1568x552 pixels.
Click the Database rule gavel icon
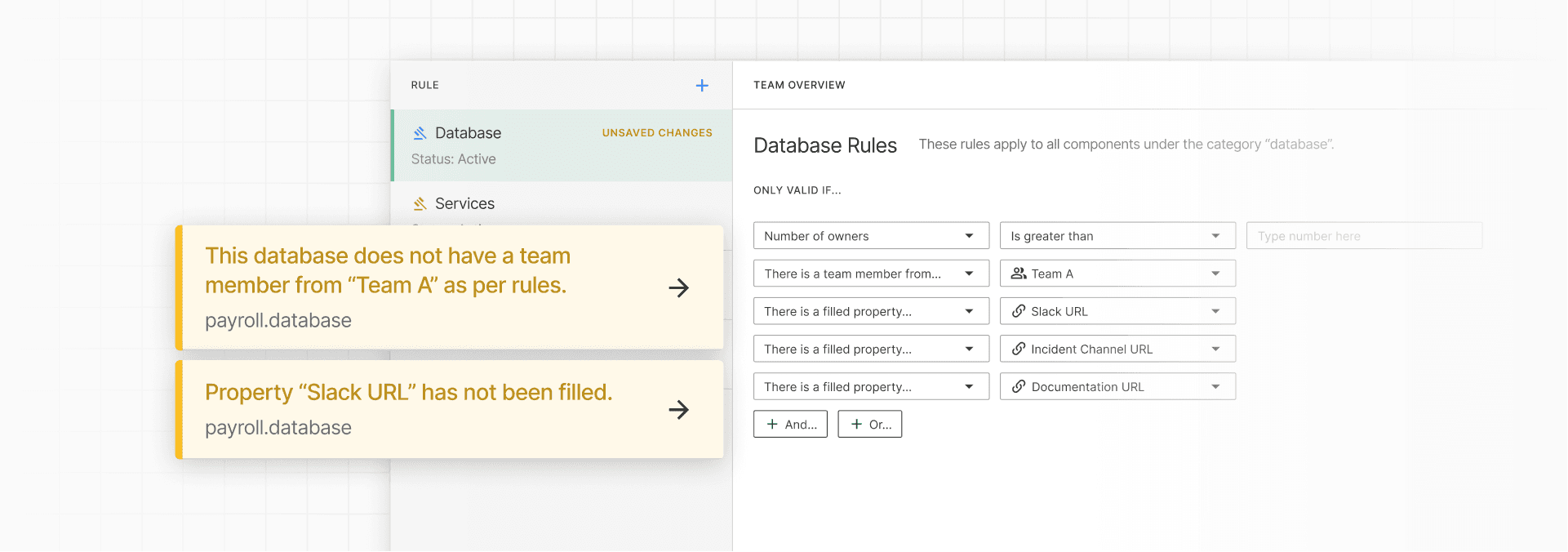(x=420, y=133)
